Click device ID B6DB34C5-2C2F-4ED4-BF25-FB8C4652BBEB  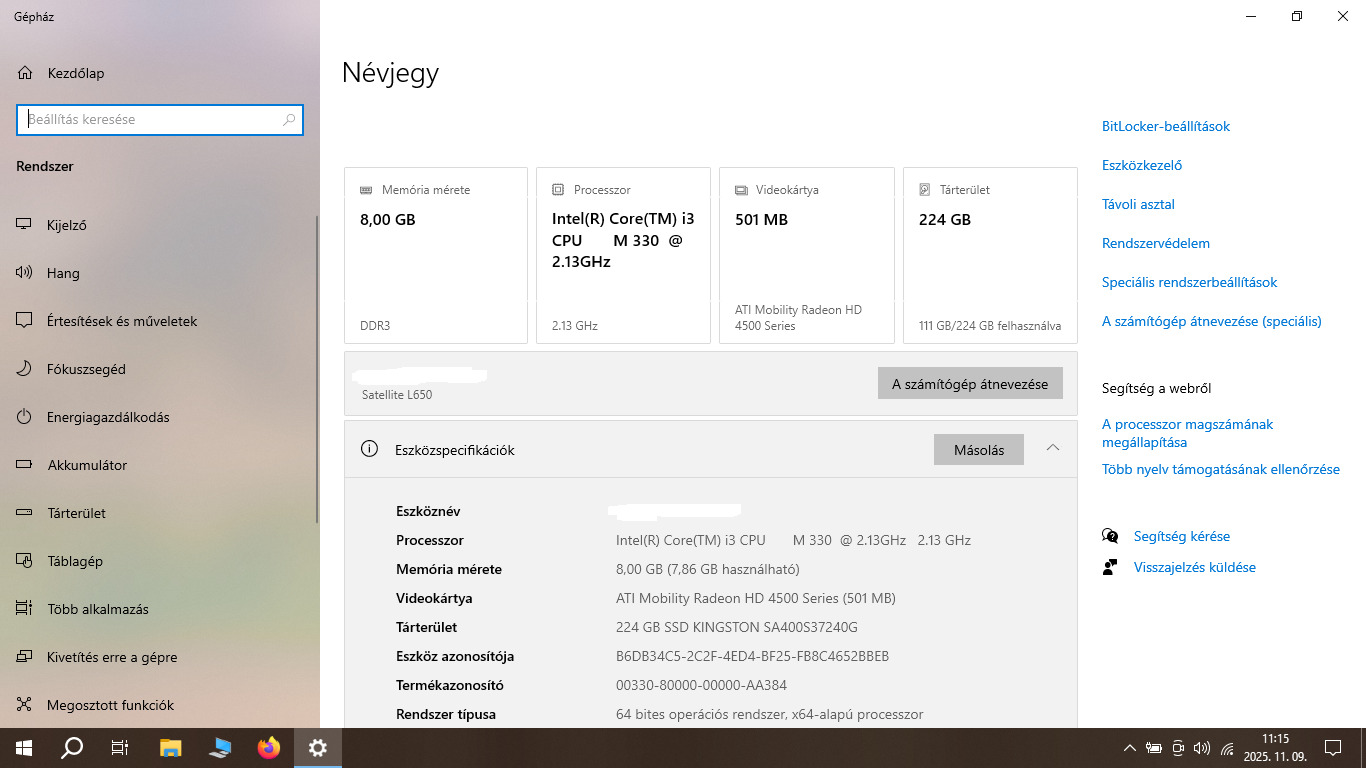(752, 656)
